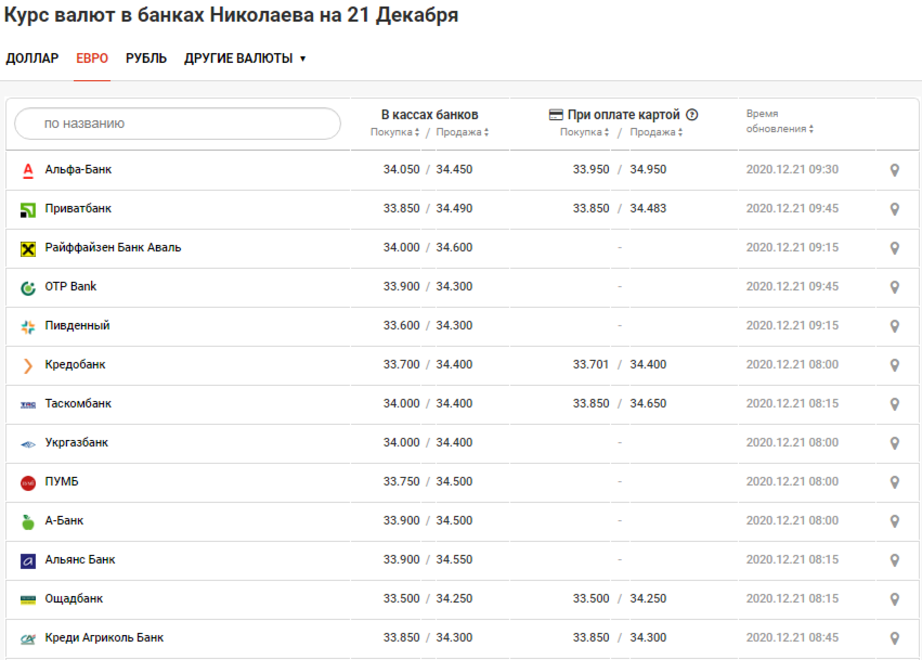Click the Privatbank location pin icon
Image resolution: width=922 pixels, height=660 pixels.
tap(895, 209)
